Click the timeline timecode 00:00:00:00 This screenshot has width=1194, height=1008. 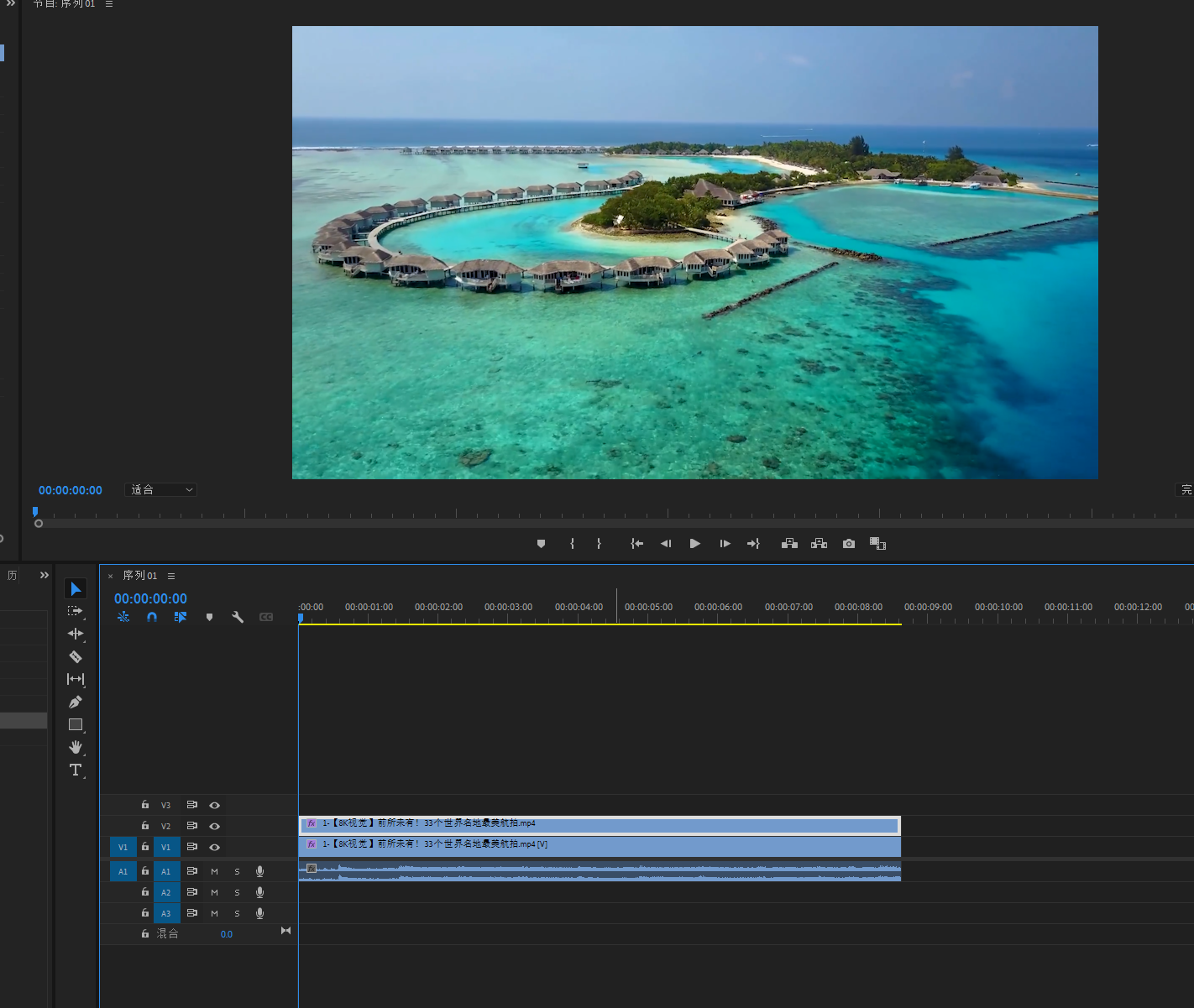[x=150, y=598]
